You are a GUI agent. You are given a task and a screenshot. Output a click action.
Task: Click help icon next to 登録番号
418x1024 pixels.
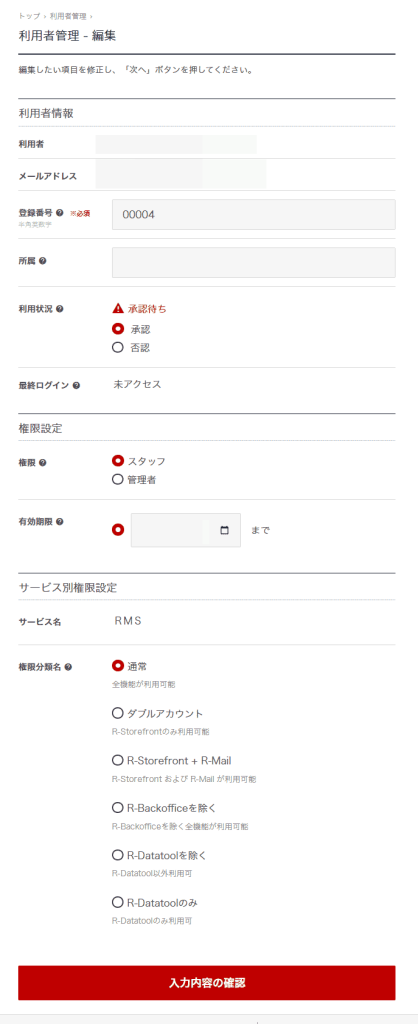59,213
